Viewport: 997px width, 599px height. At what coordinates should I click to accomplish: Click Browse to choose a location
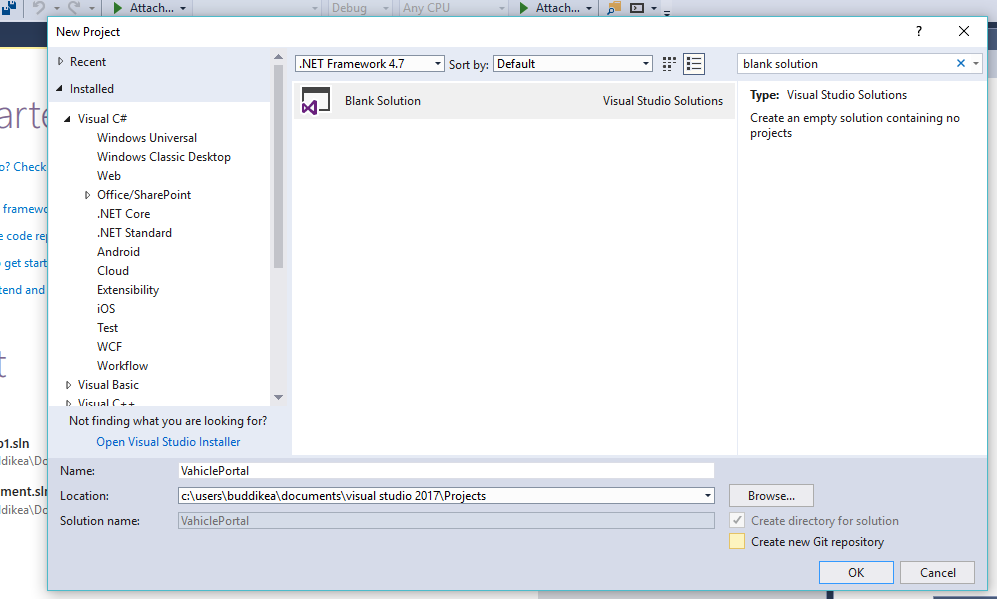click(x=771, y=495)
